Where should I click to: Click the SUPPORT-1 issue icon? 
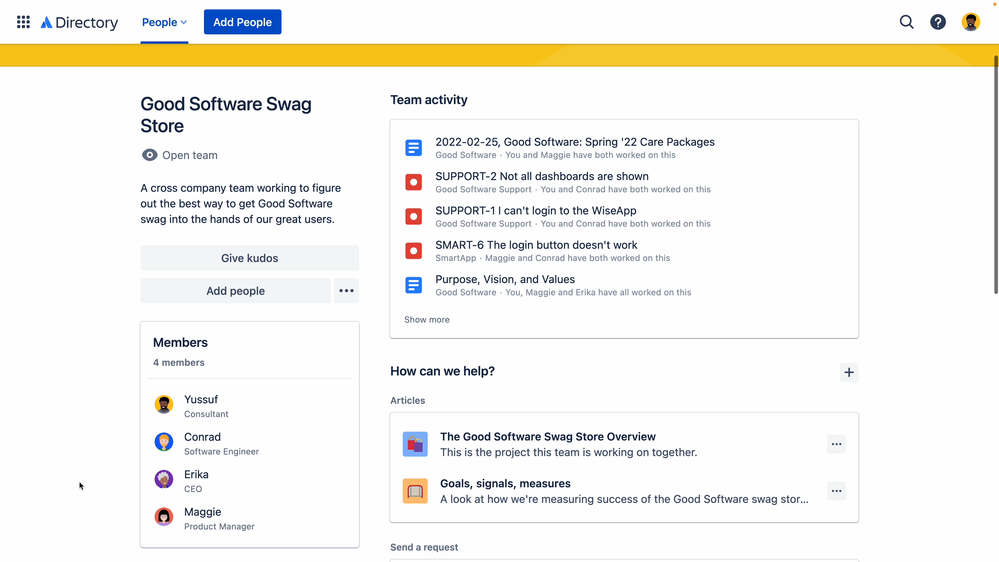click(x=413, y=217)
